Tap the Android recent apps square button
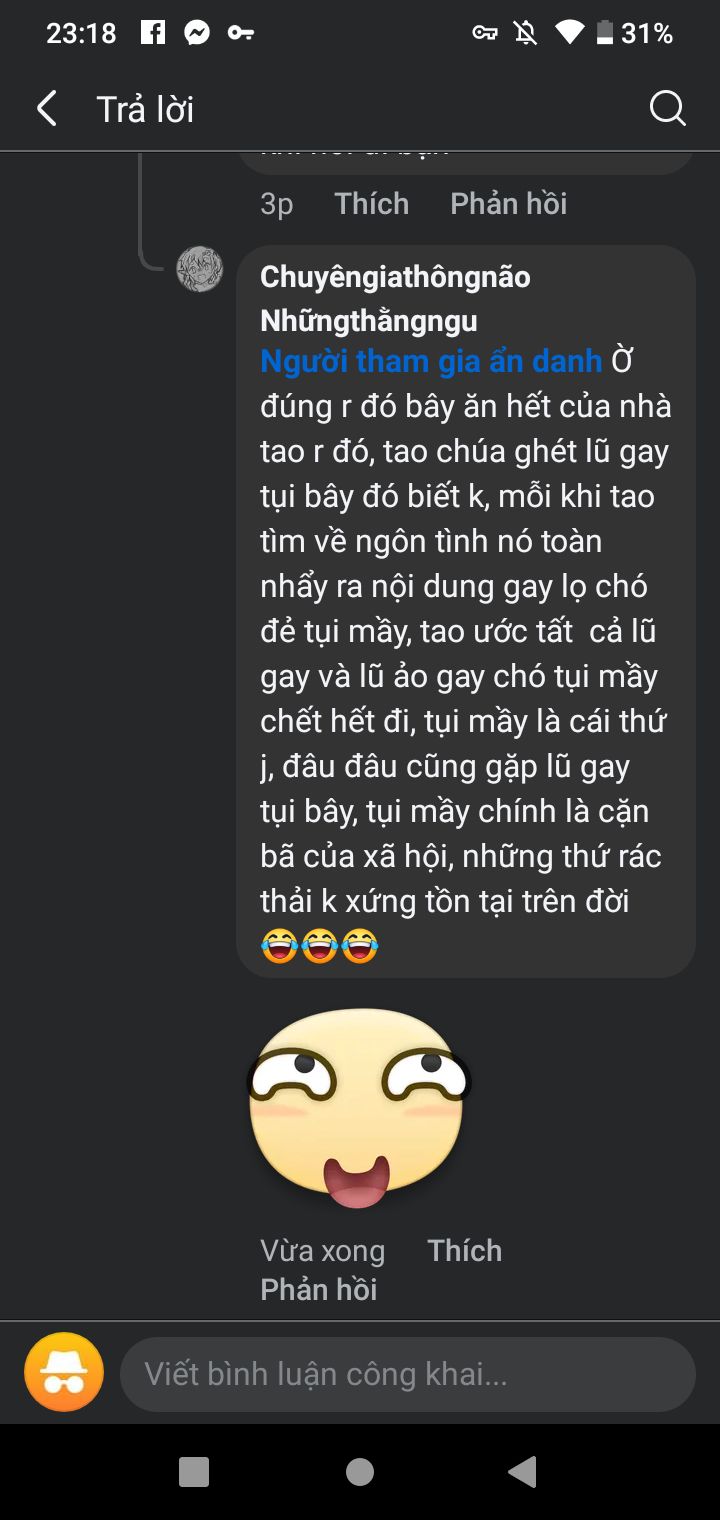This screenshot has height=1520, width=720. pos(194,1472)
